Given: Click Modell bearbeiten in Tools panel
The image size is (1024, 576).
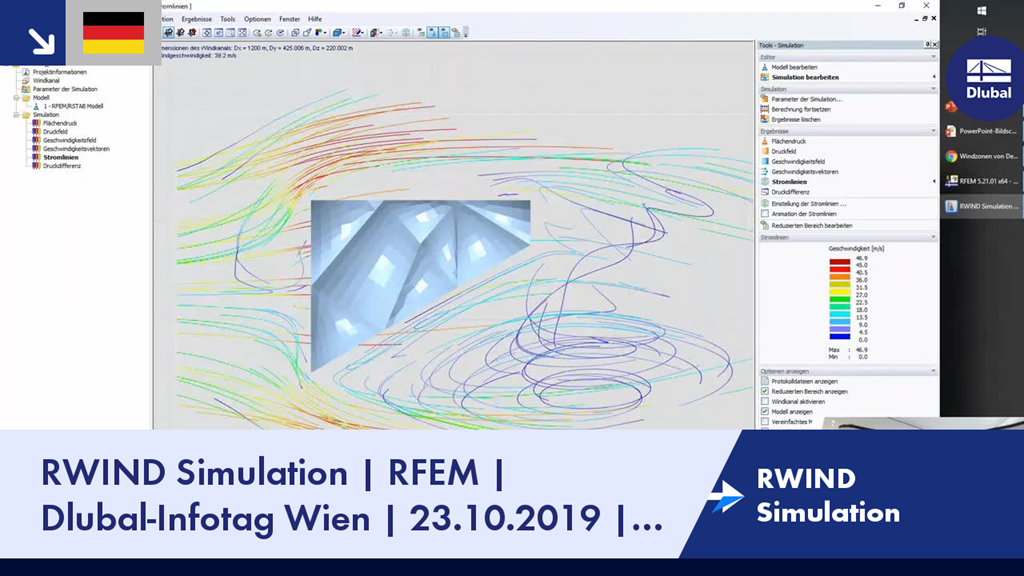Looking at the screenshot, I should 794,67.
